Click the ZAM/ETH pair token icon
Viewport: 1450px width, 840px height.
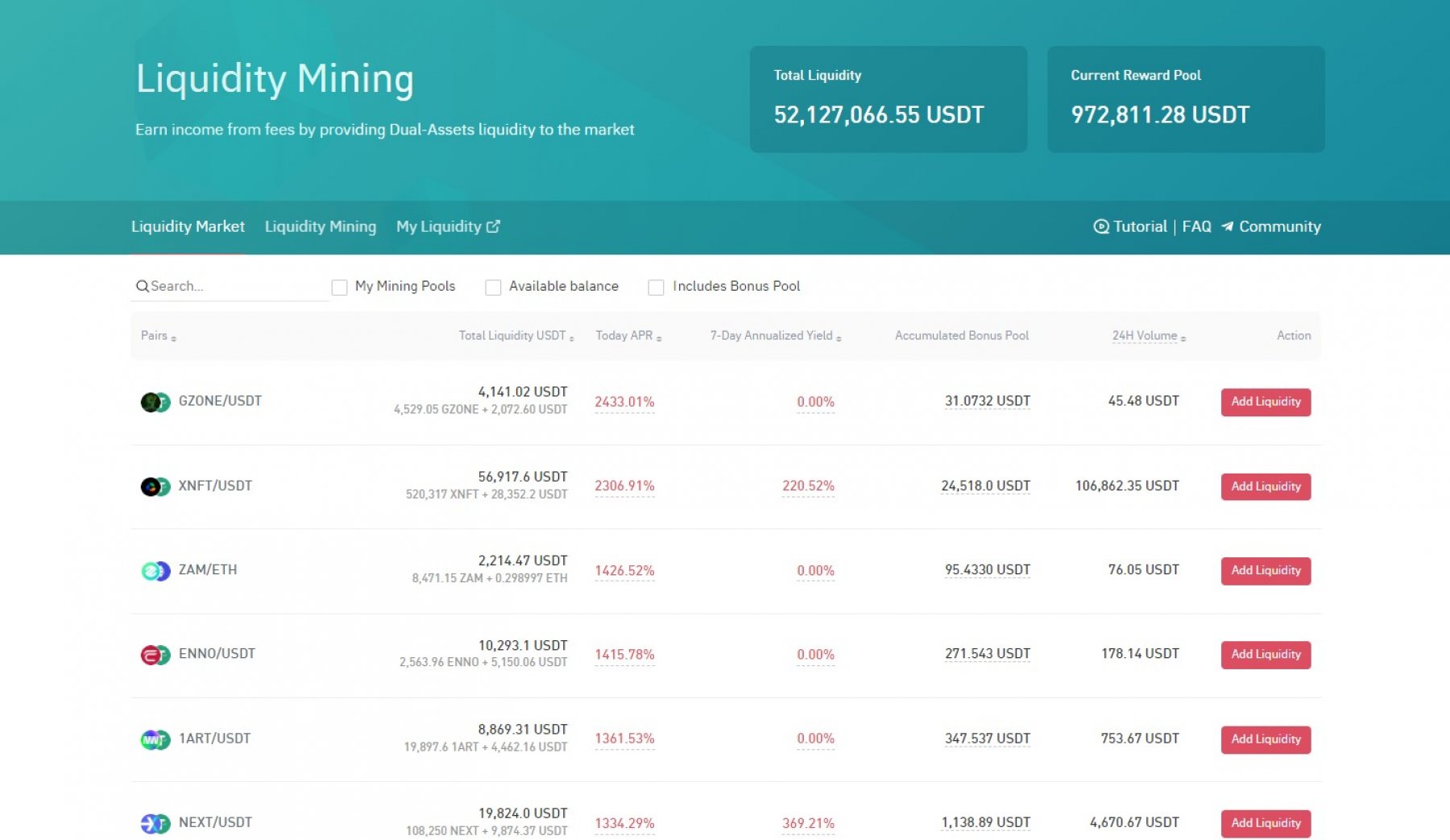pyautogui.click(x=155, y=571)
